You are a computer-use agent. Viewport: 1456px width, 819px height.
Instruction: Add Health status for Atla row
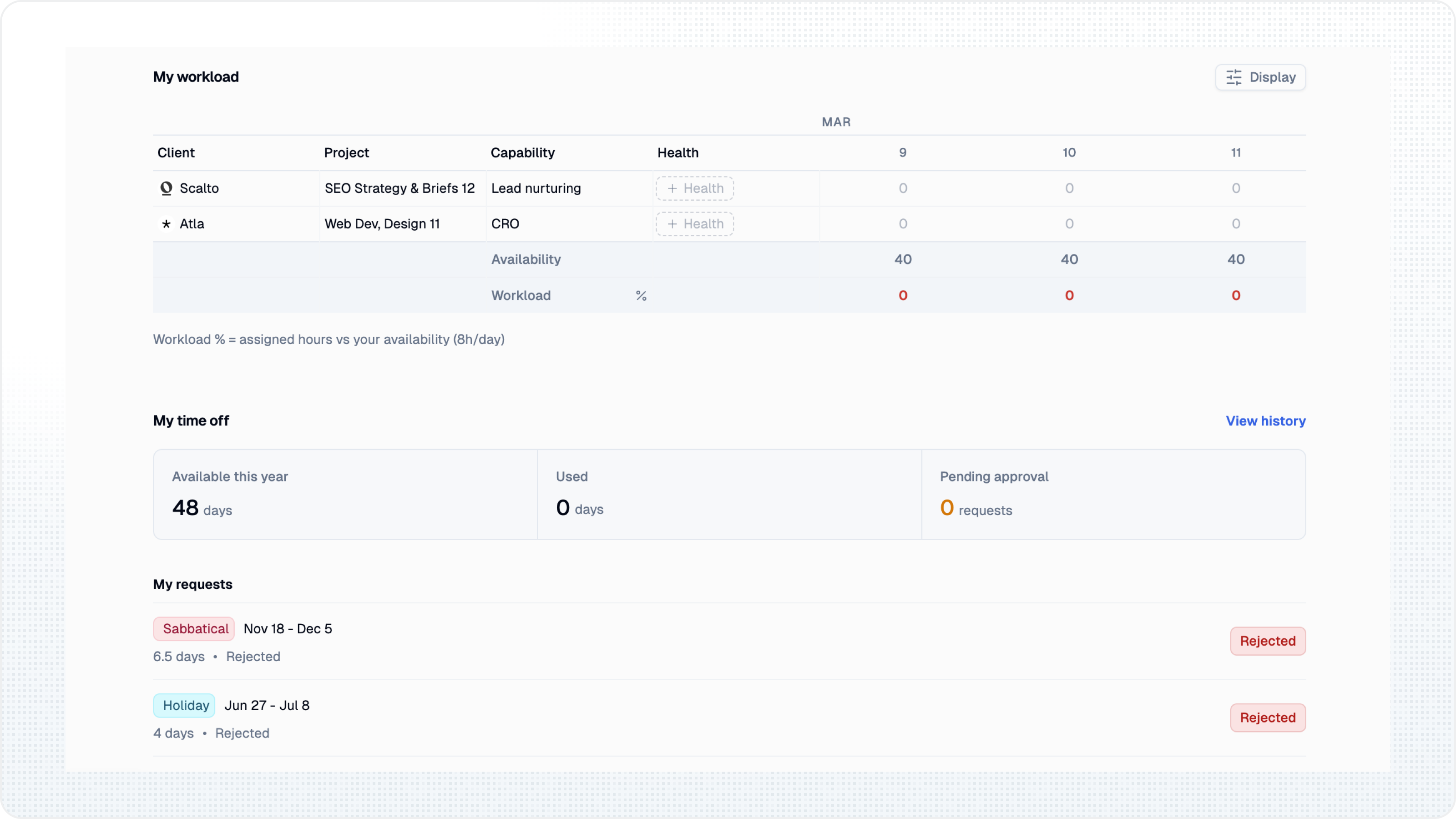tap(695, 224)
